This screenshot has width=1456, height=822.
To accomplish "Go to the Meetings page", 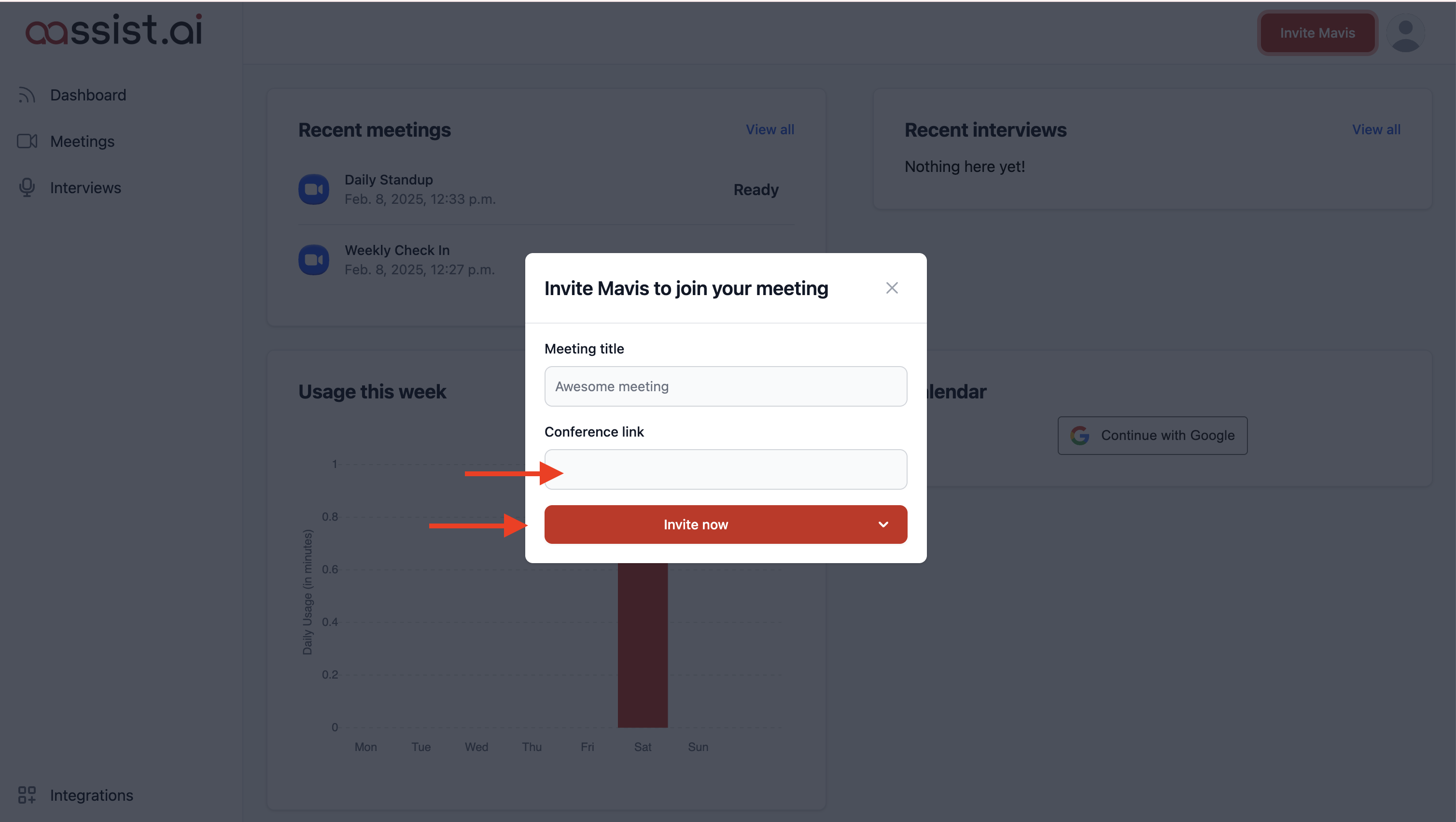I will pyautogui.click(x=83, y=142).
